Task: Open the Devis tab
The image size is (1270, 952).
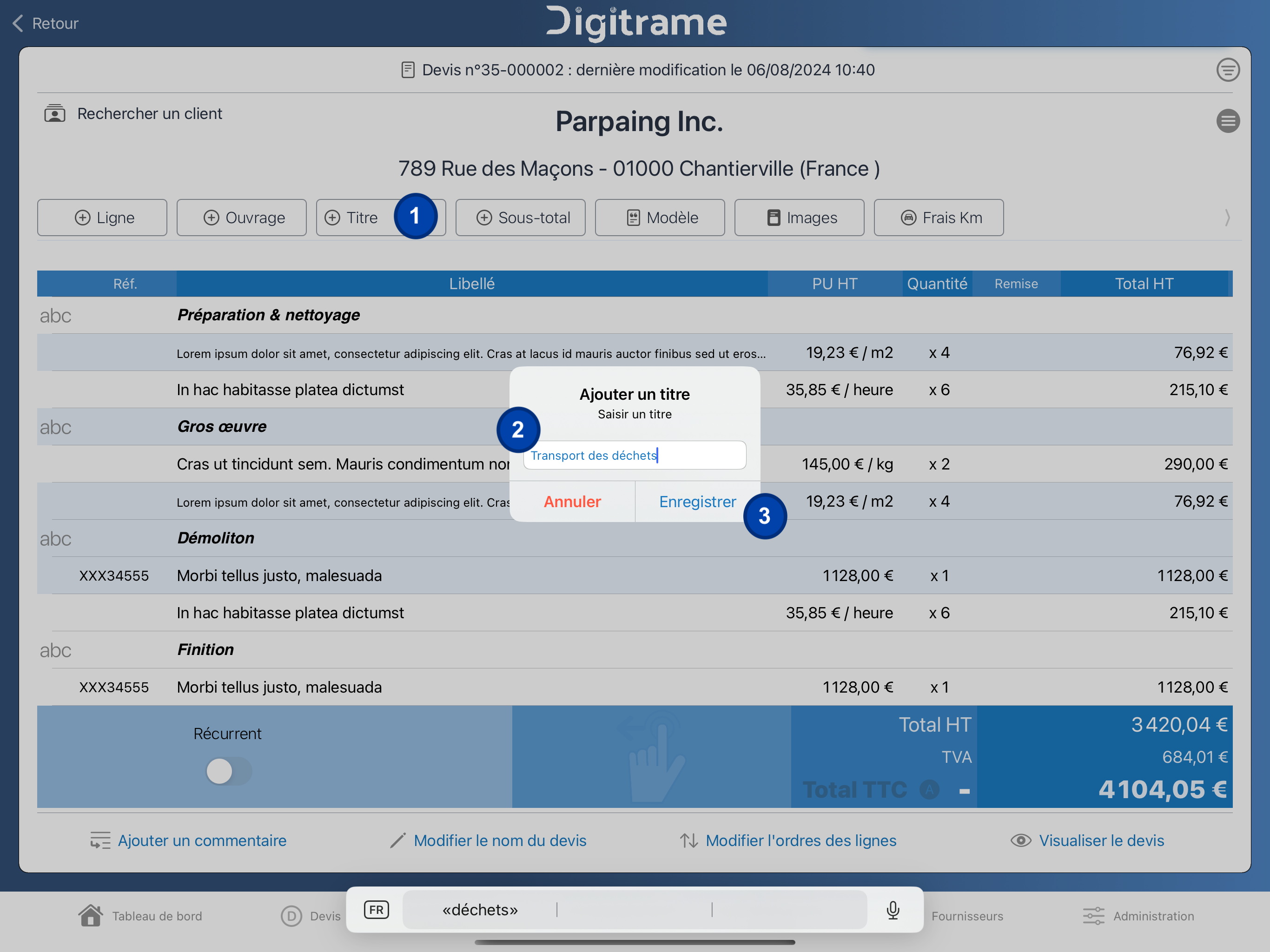Action: [311, 916]
